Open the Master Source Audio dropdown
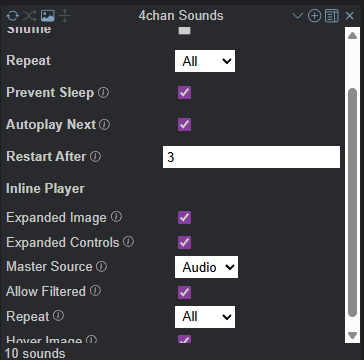364x360 pixels. tap(206, 267)
